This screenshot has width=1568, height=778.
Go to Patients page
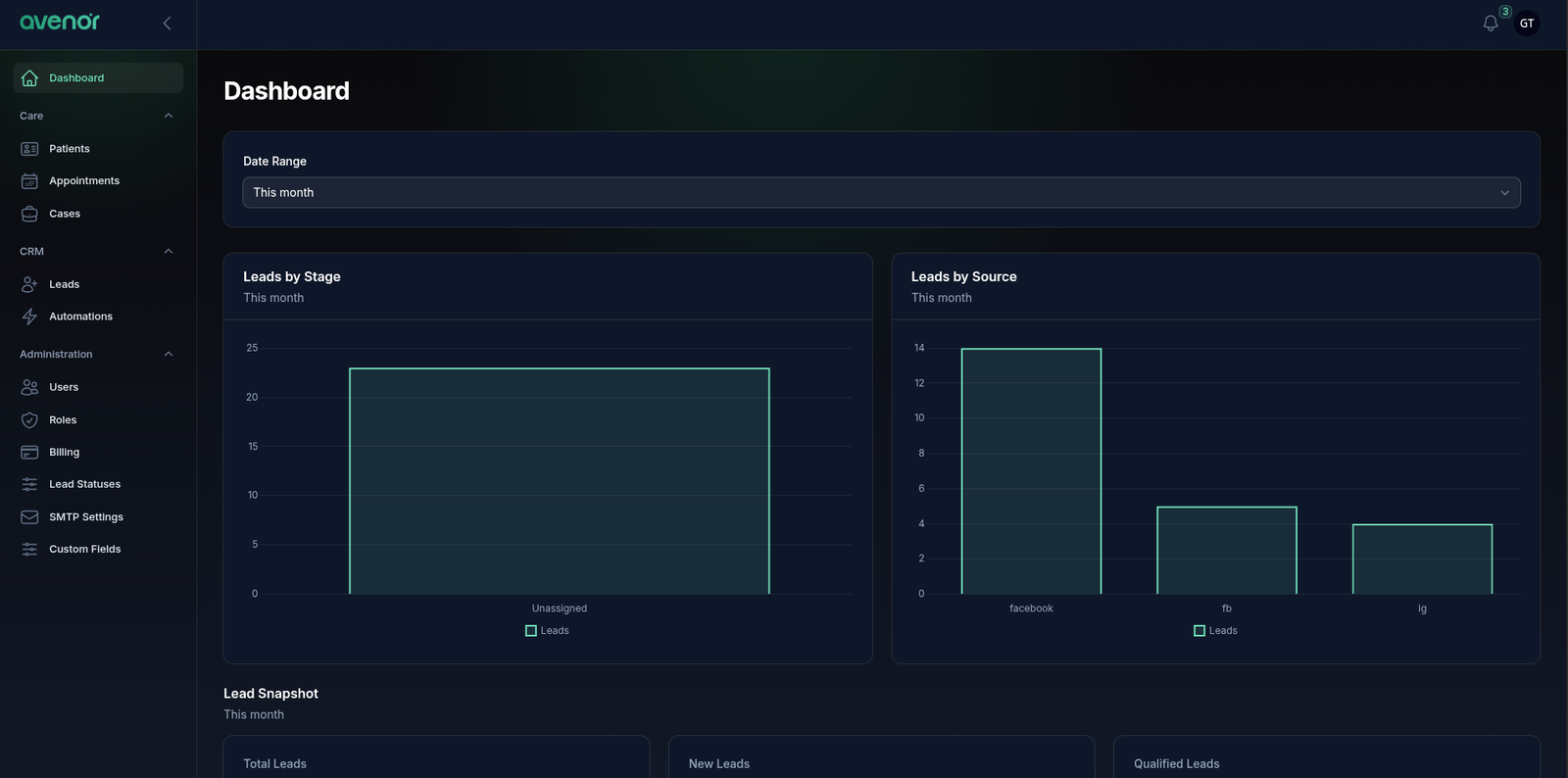pos(98,149)
